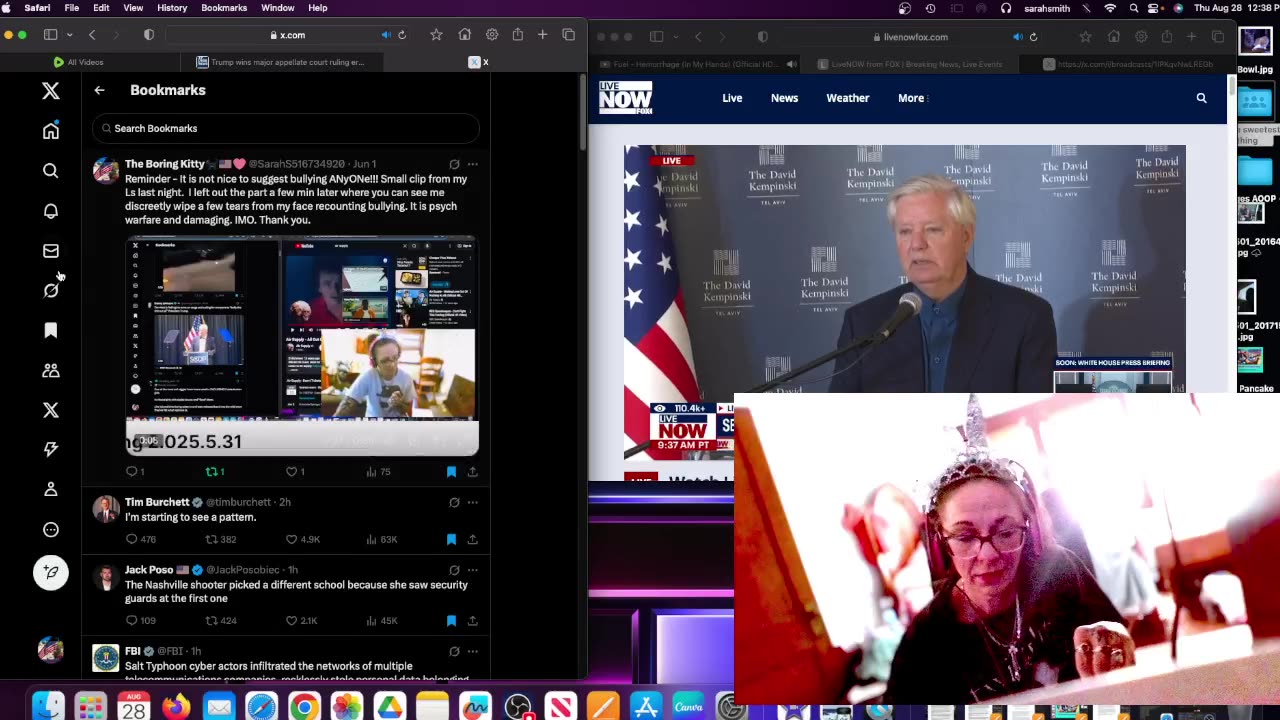Image resolution: width=1280 pixels, height=720 pixels.
Task: Open The Boring Kitty's embedded video thumbnail
Action: [x=302, y=346]
